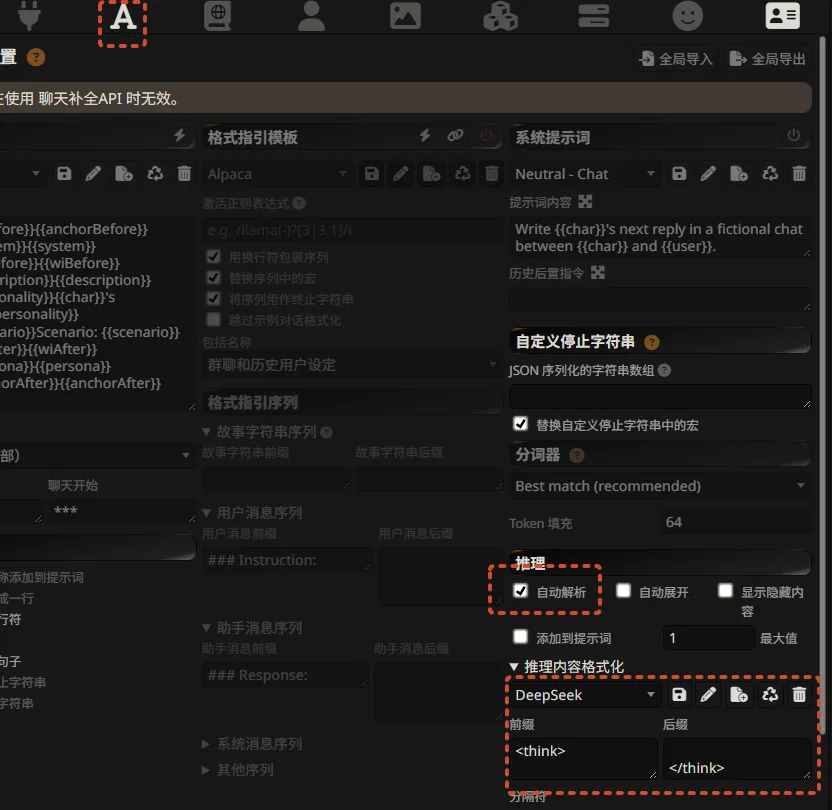Screen dimensions: 832x810
Task: Click help icon next to 自定义停止字符串
Action: pyautogui.click(x=652, y=343)
